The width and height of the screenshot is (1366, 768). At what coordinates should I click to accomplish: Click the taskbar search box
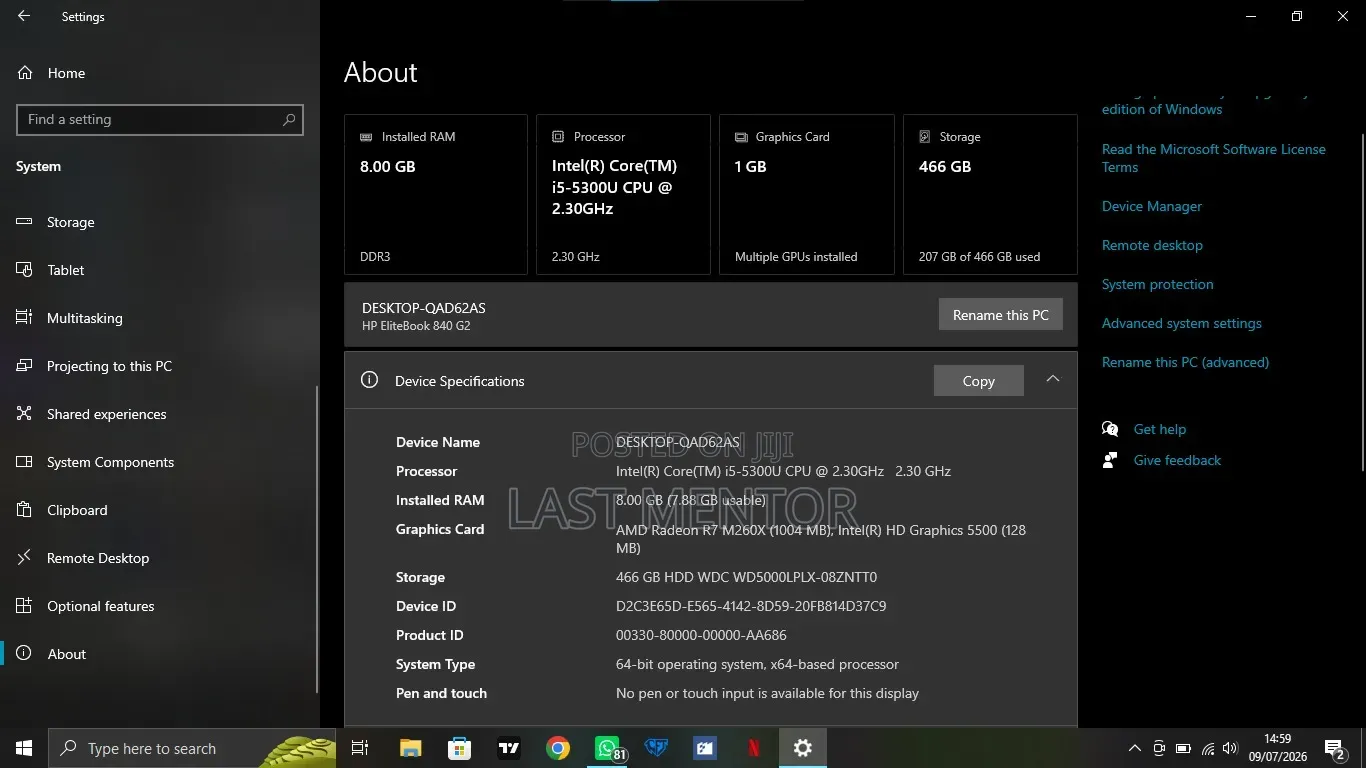tap(192, 748)
